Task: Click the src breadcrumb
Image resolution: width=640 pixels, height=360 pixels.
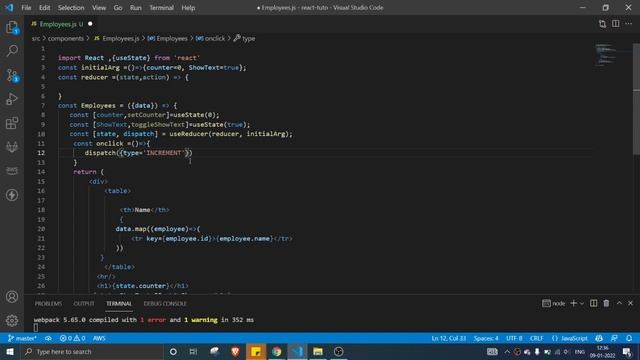Action: 36,38
